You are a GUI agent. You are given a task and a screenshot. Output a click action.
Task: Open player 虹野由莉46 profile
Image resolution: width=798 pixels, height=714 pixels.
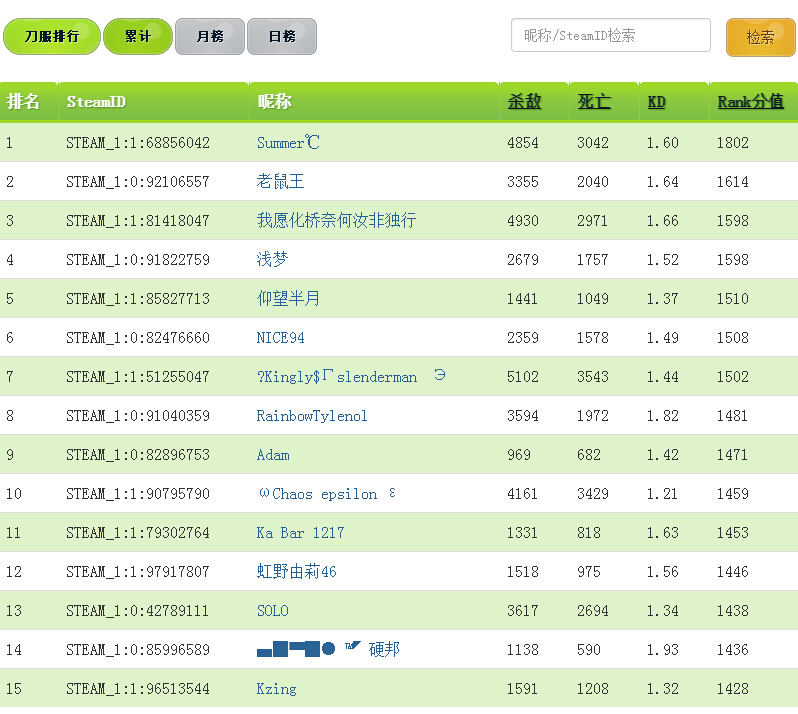point(296,572)
